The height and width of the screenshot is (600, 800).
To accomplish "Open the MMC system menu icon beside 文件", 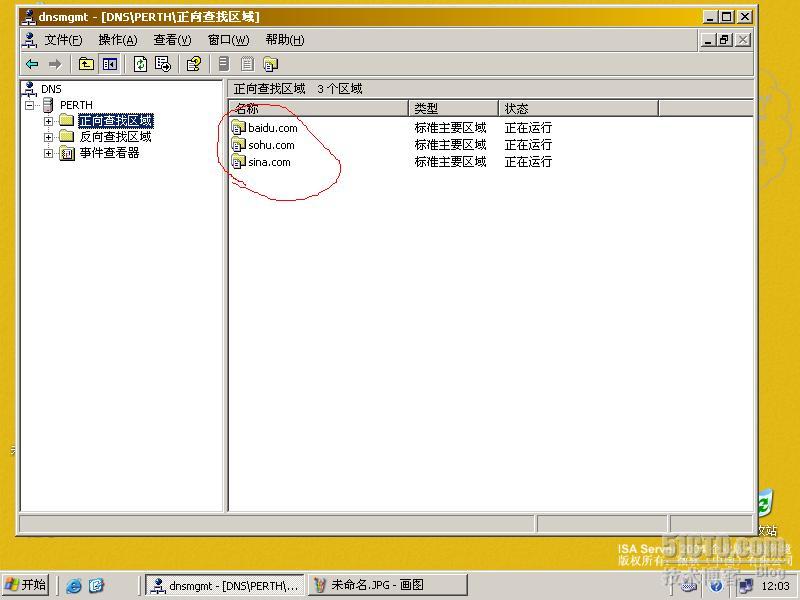I will pyautogui.click(x=31, y=40).
